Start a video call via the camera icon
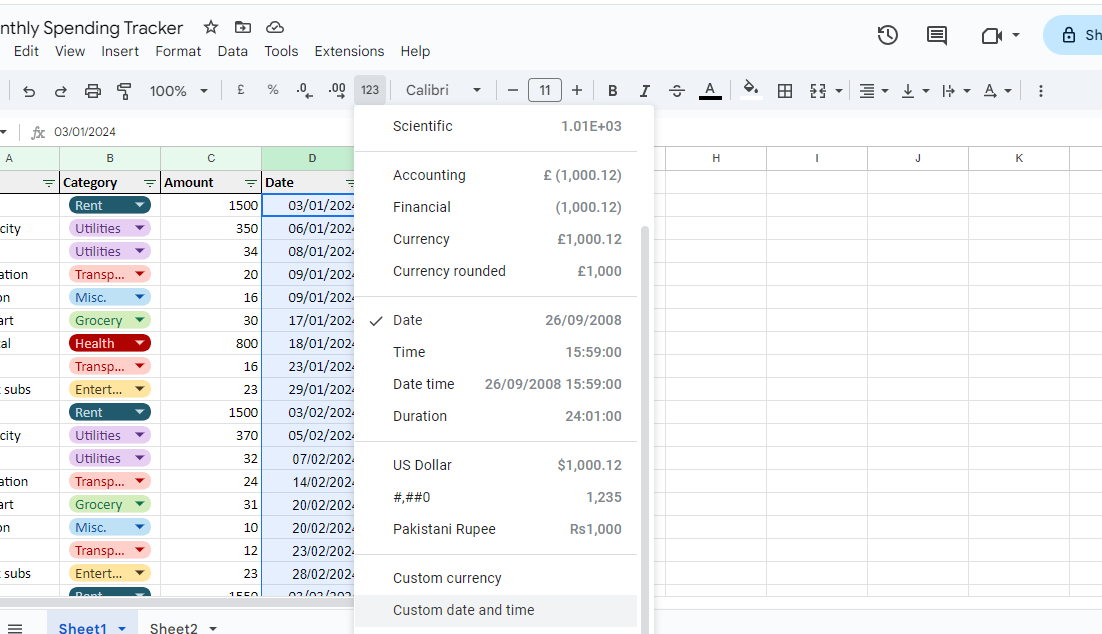This screenshot has width=1102, height=634. (992, 35)
